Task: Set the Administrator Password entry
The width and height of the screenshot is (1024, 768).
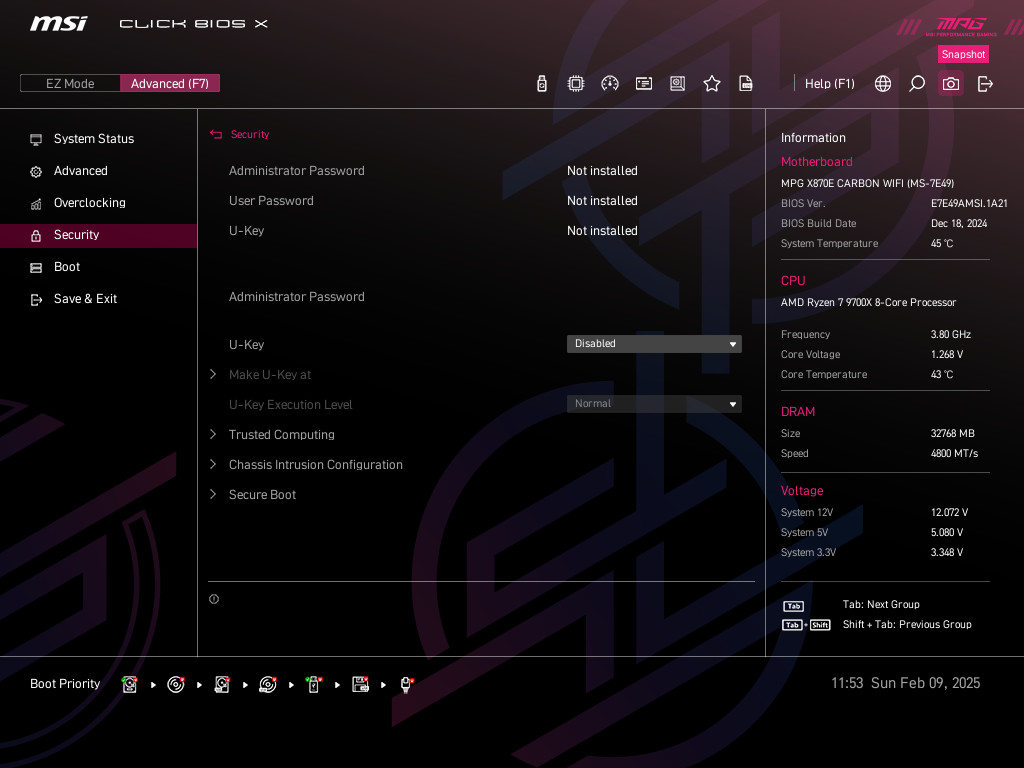Action: tap(297, 297)
